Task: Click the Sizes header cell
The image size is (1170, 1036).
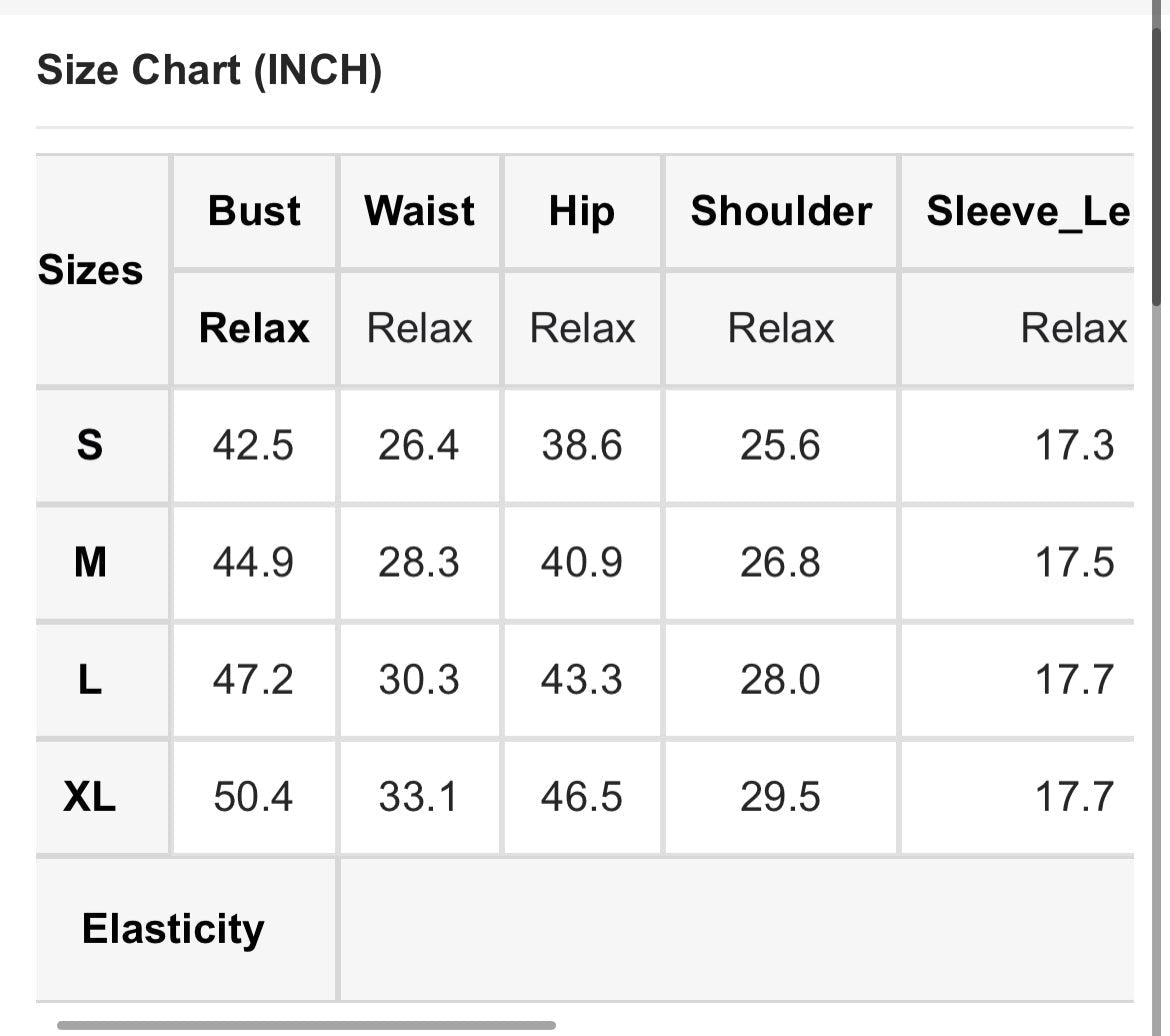Action: click(x=90, y=270)
